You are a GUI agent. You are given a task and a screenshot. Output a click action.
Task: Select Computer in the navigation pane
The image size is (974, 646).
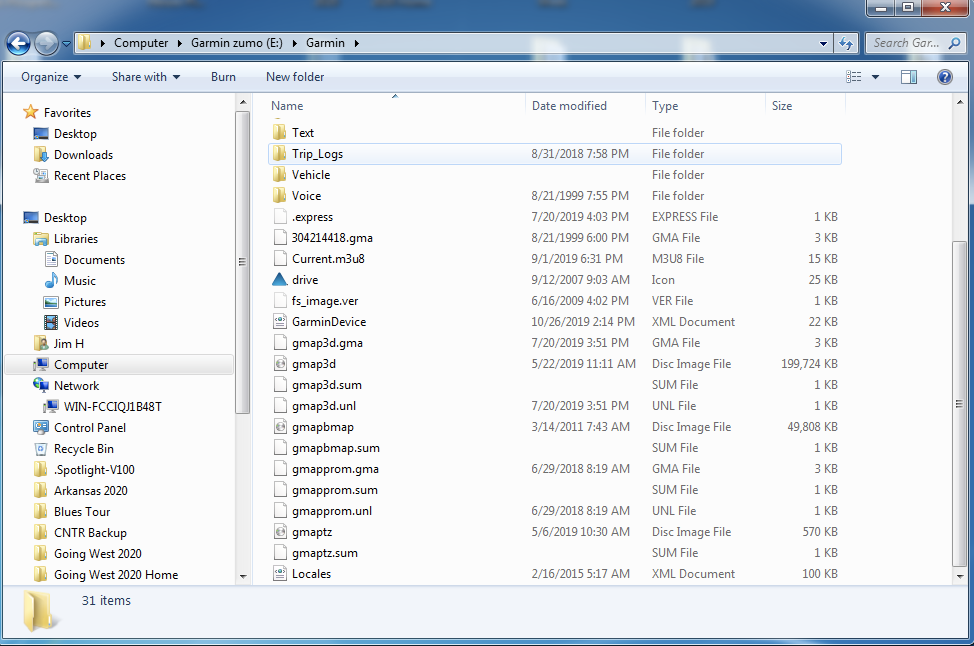[119, 365]
